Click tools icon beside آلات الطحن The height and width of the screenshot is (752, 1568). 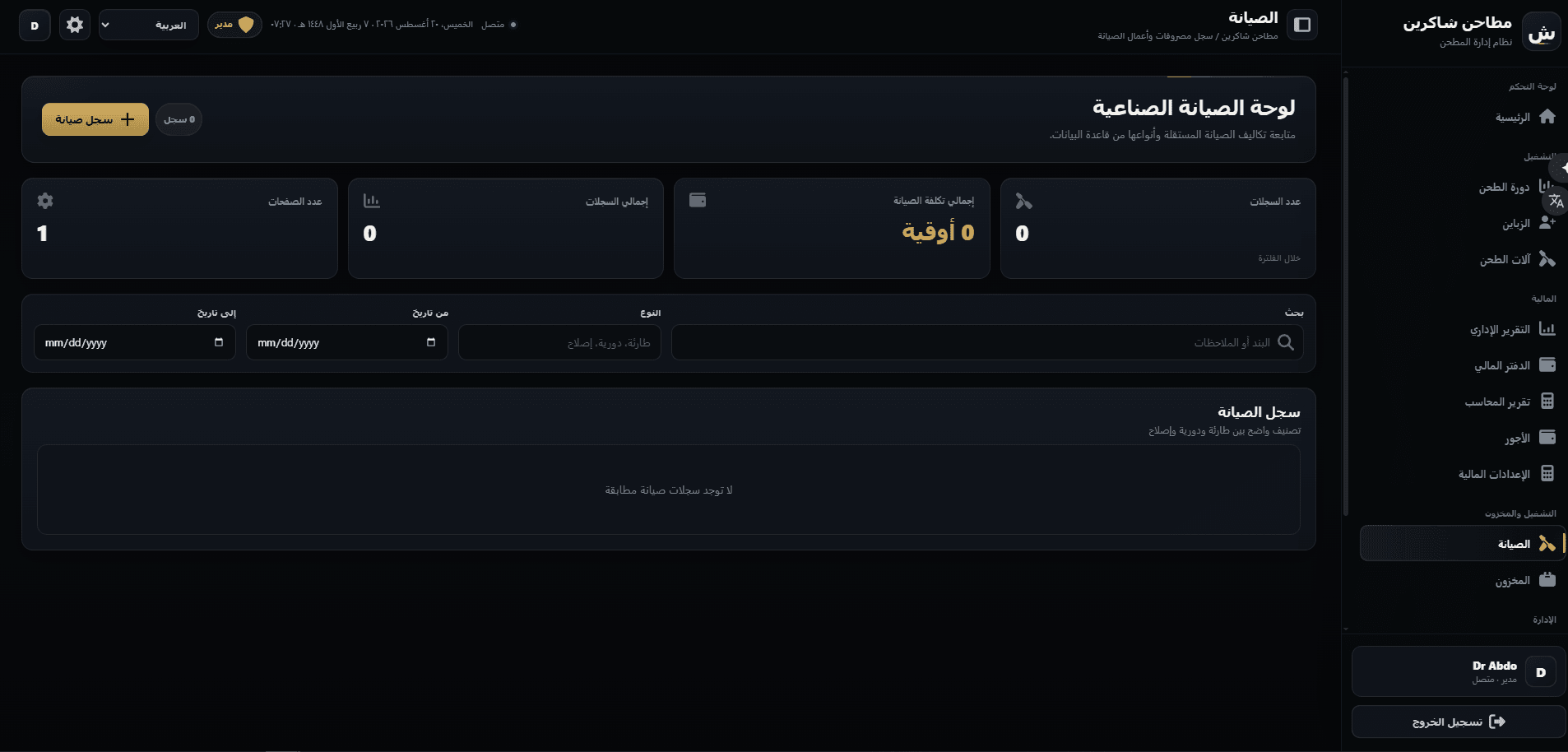coord(1547,259)
